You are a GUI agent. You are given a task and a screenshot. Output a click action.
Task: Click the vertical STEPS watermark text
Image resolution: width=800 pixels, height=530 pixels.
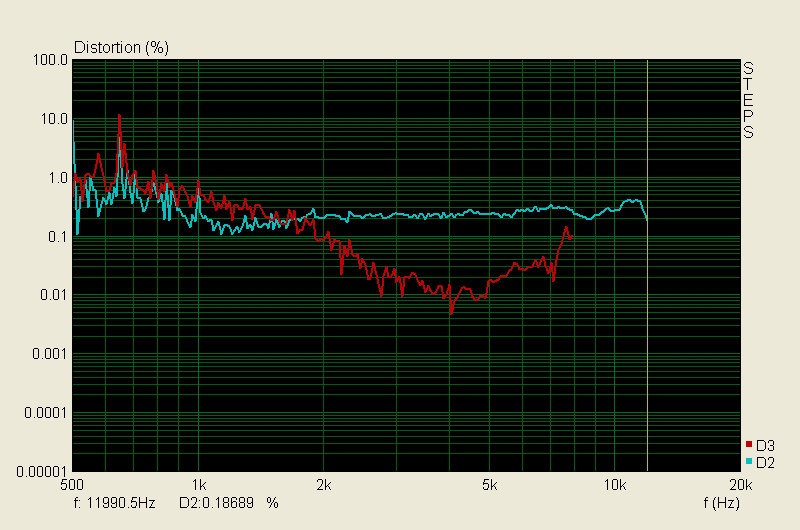point(748,100)
